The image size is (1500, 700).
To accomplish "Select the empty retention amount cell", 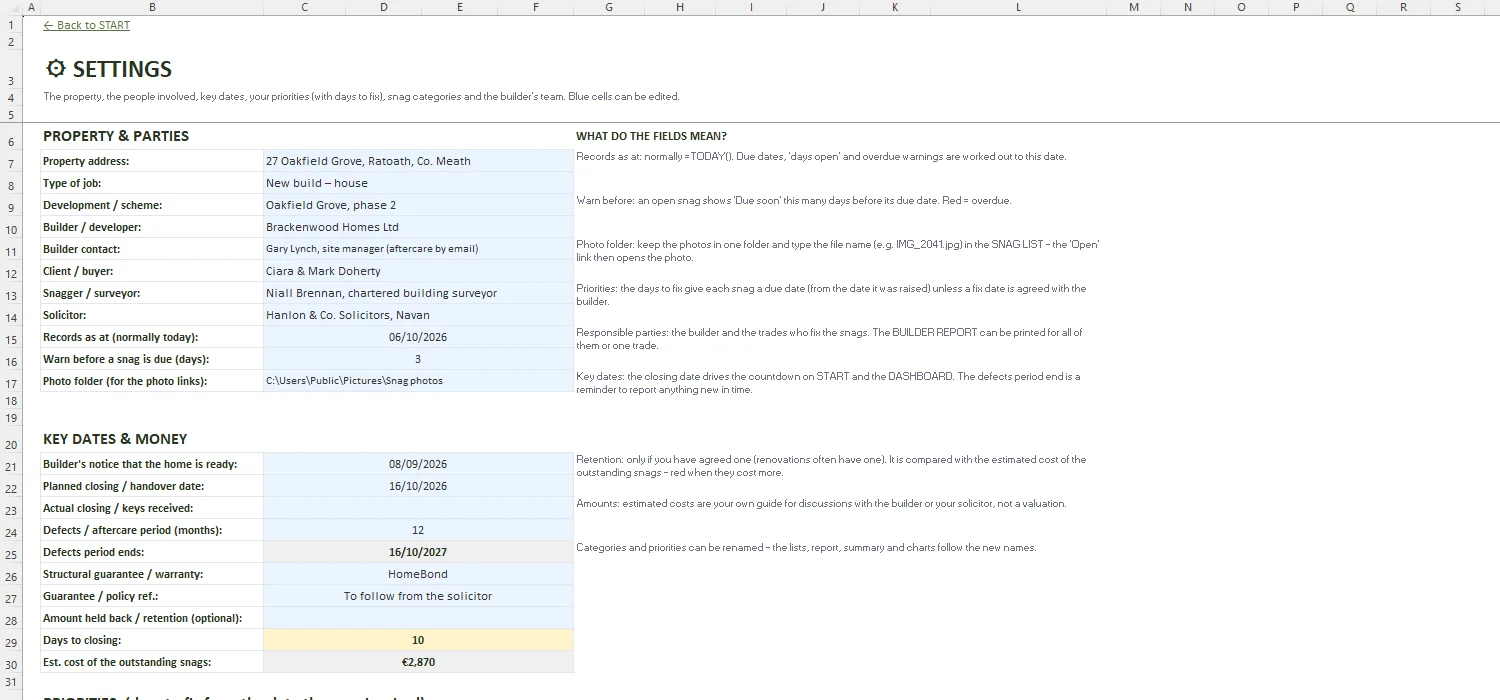I will tap(418, 618).
